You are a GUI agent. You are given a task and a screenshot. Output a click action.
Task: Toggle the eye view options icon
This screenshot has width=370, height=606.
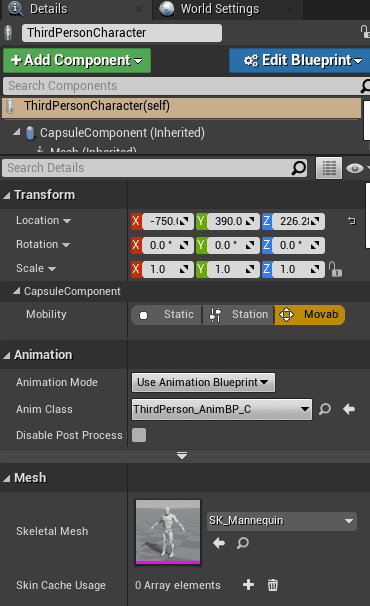355,168
